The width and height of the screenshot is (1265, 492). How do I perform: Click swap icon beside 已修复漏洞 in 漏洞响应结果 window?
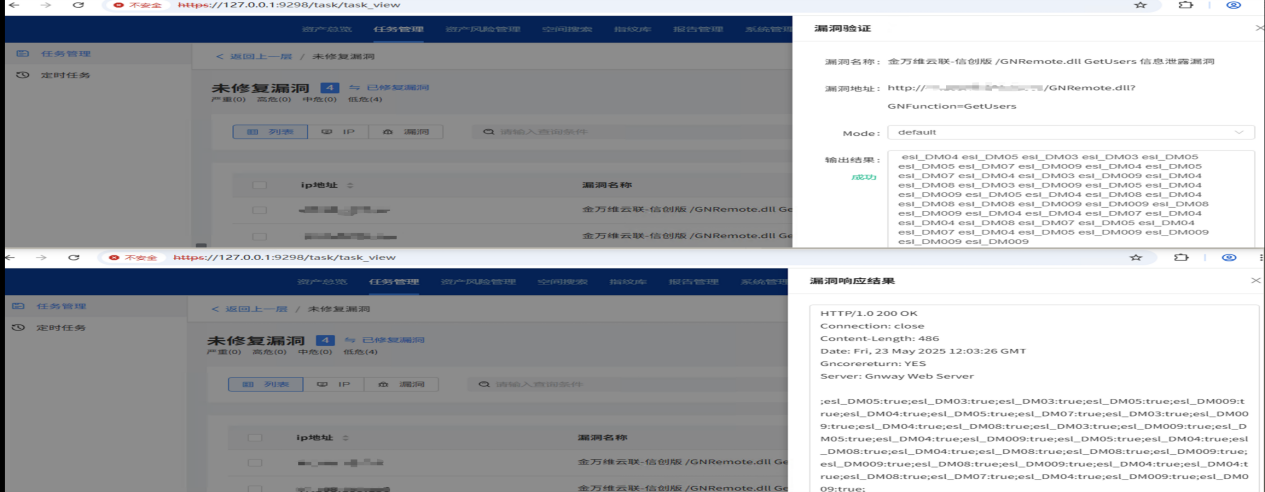click(x=351, y=341)
